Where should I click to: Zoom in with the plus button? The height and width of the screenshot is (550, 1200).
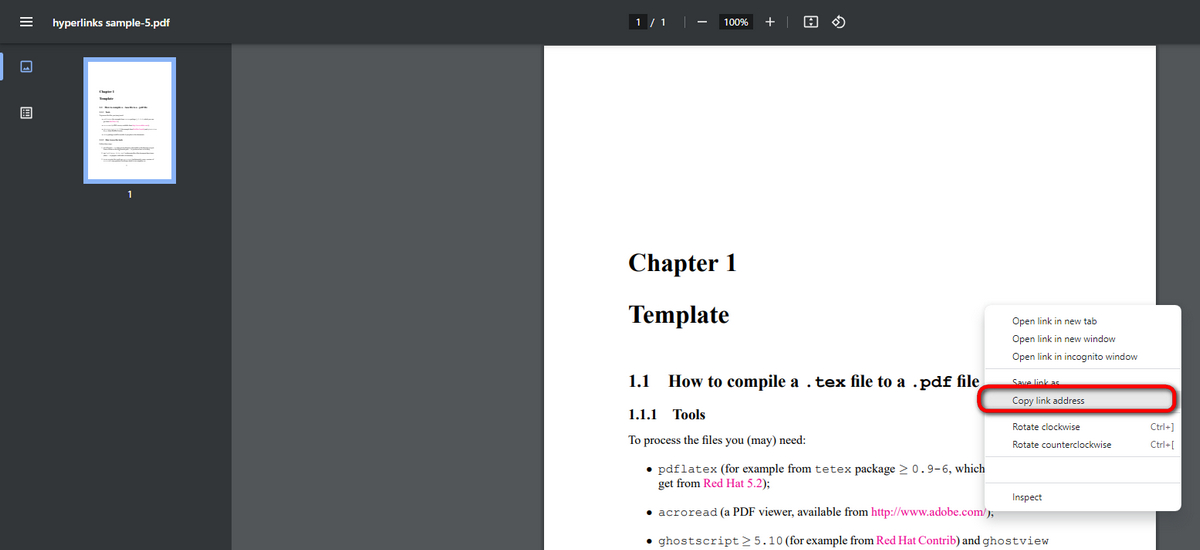[x=770, y=22]
